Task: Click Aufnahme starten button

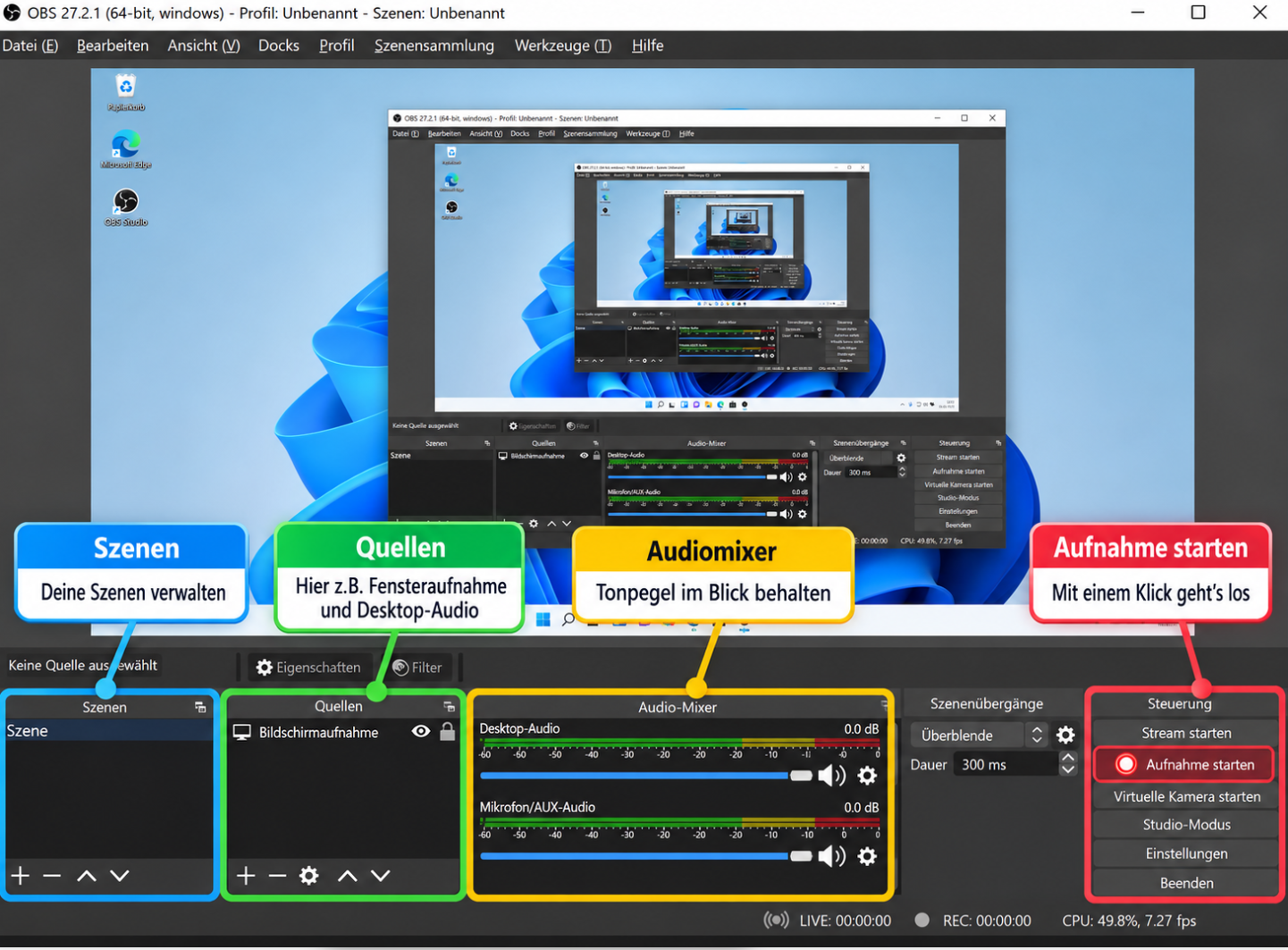Action: click(x=1186, y=765)
